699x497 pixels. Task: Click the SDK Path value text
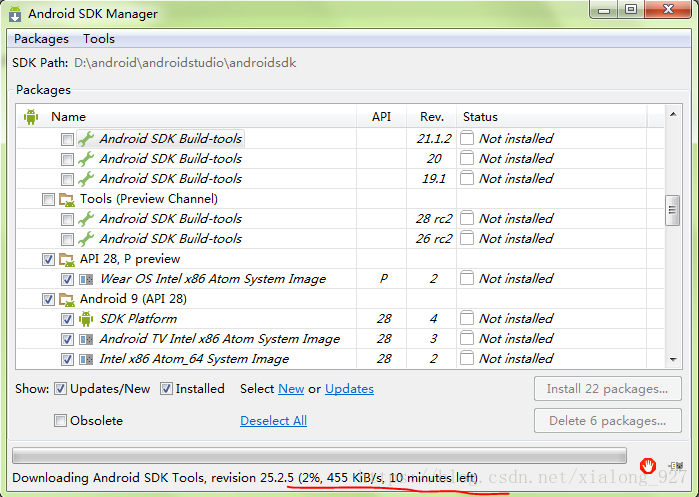coord(185,63)
